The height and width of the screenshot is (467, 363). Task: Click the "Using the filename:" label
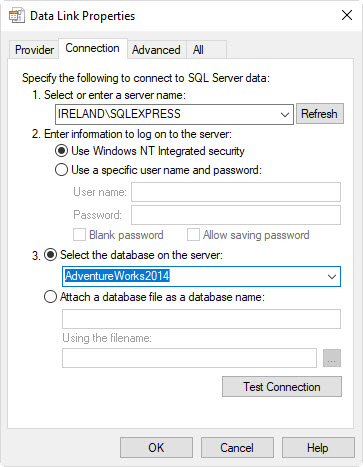[x=107, y=338]
